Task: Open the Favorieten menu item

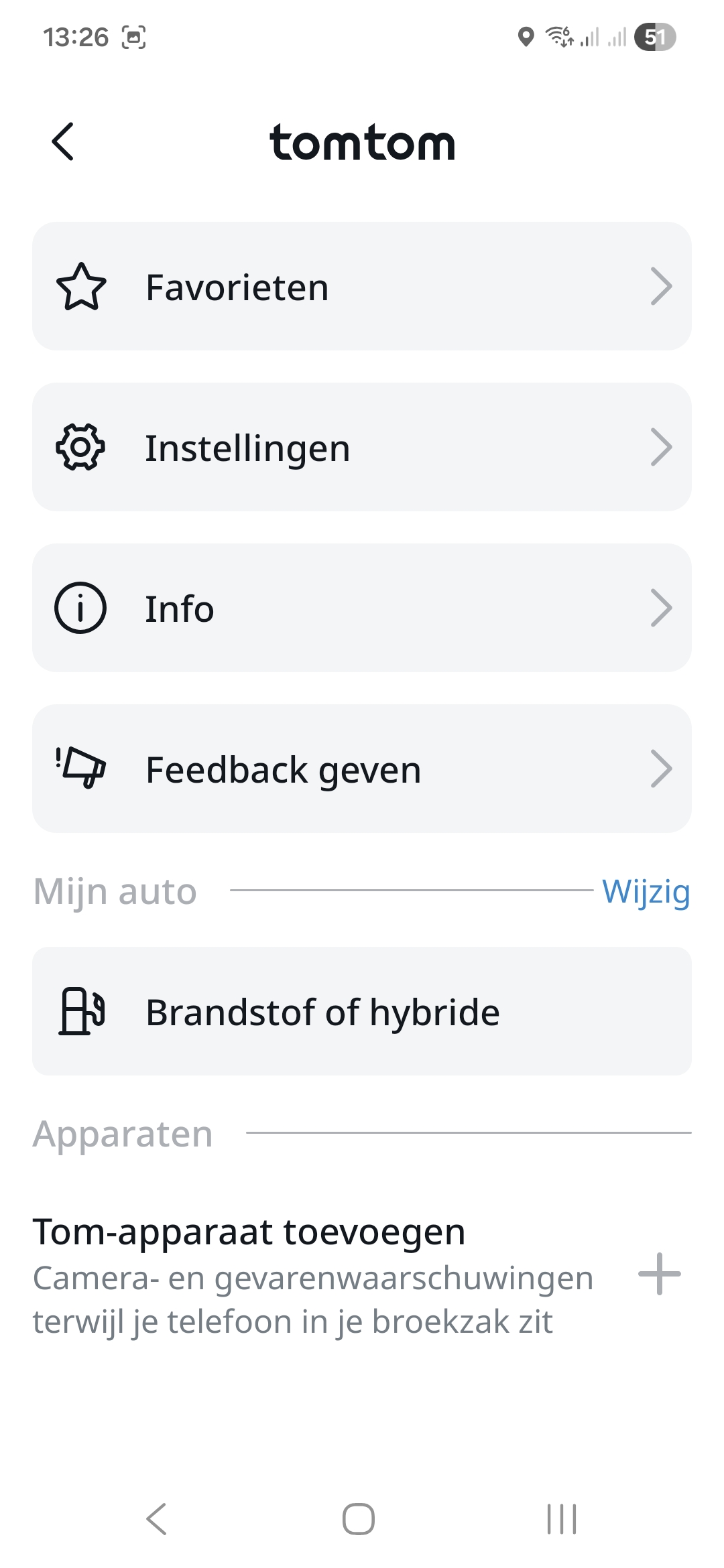Action: [x=362, y=286]
